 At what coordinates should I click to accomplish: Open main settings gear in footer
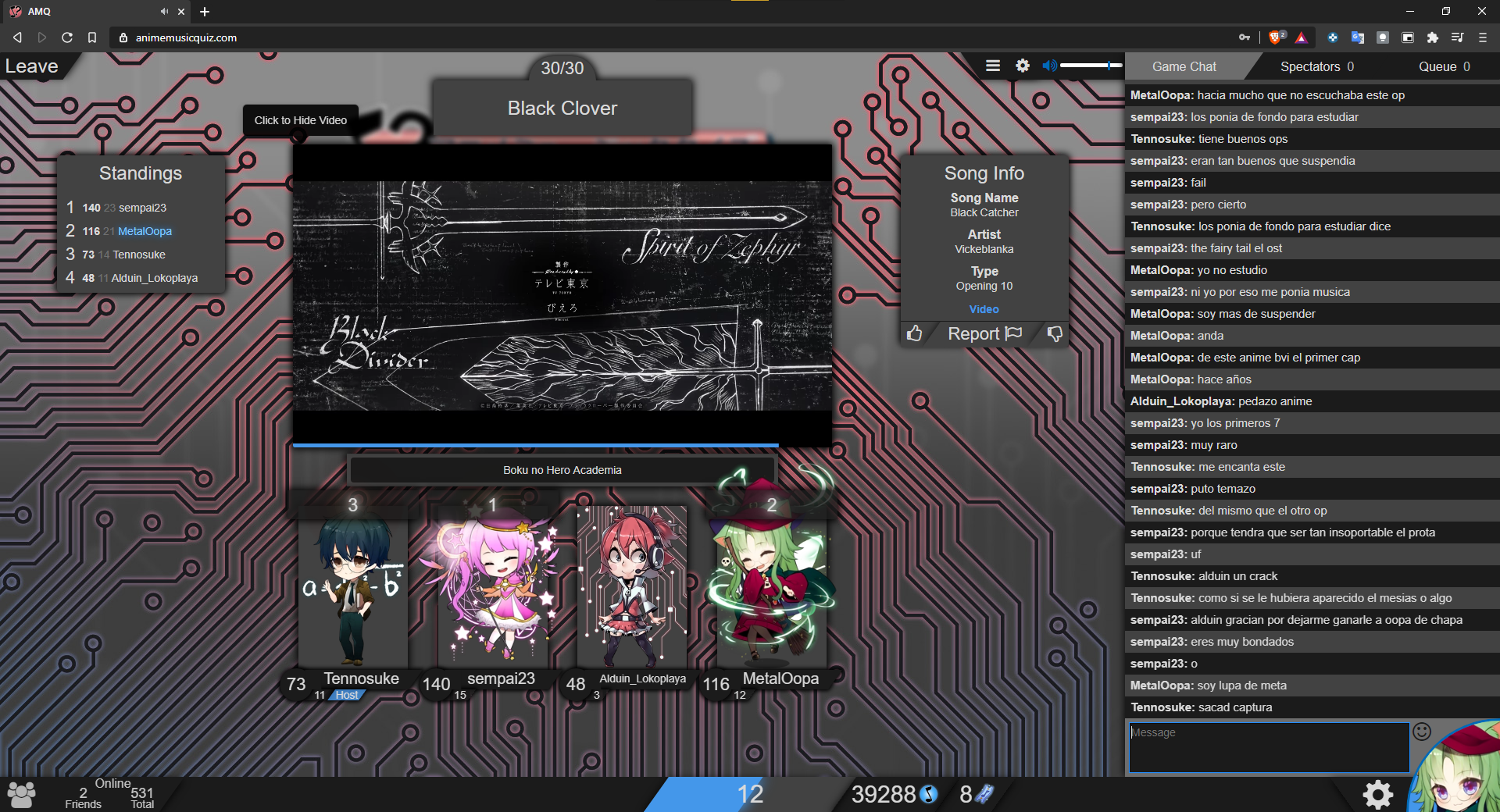coord(1377,795)
